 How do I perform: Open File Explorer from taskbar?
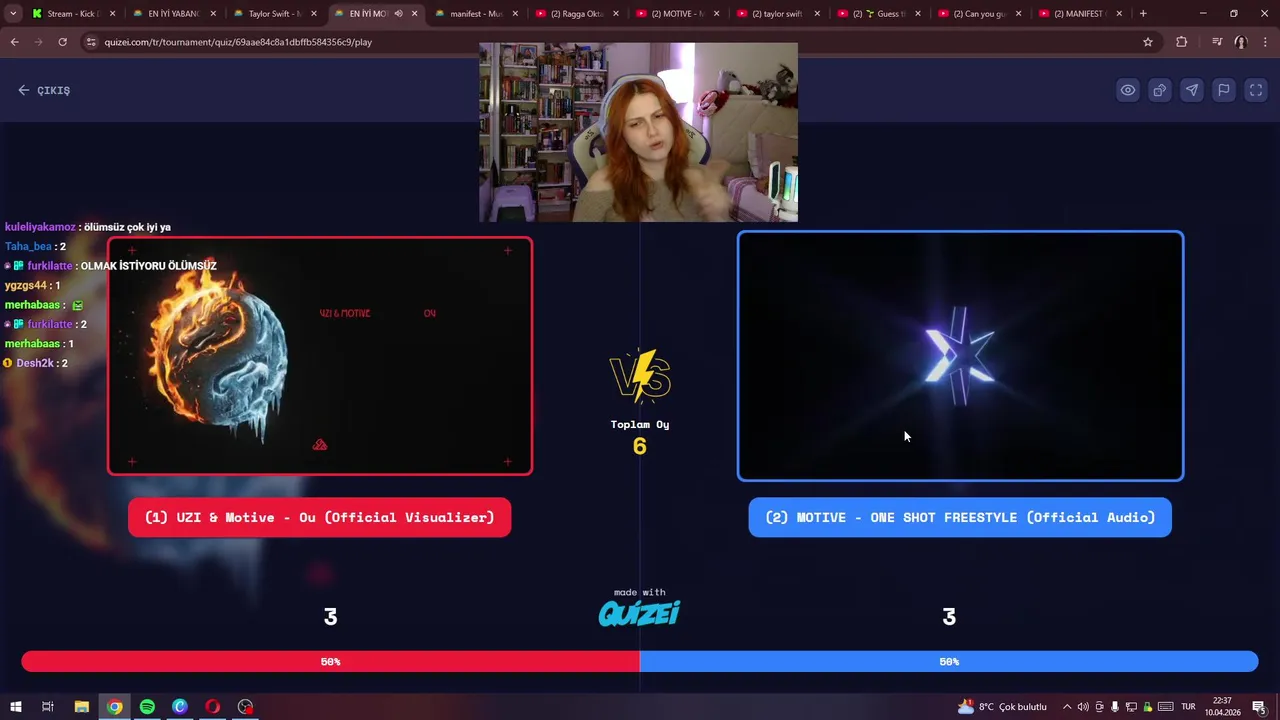point(82,707)
